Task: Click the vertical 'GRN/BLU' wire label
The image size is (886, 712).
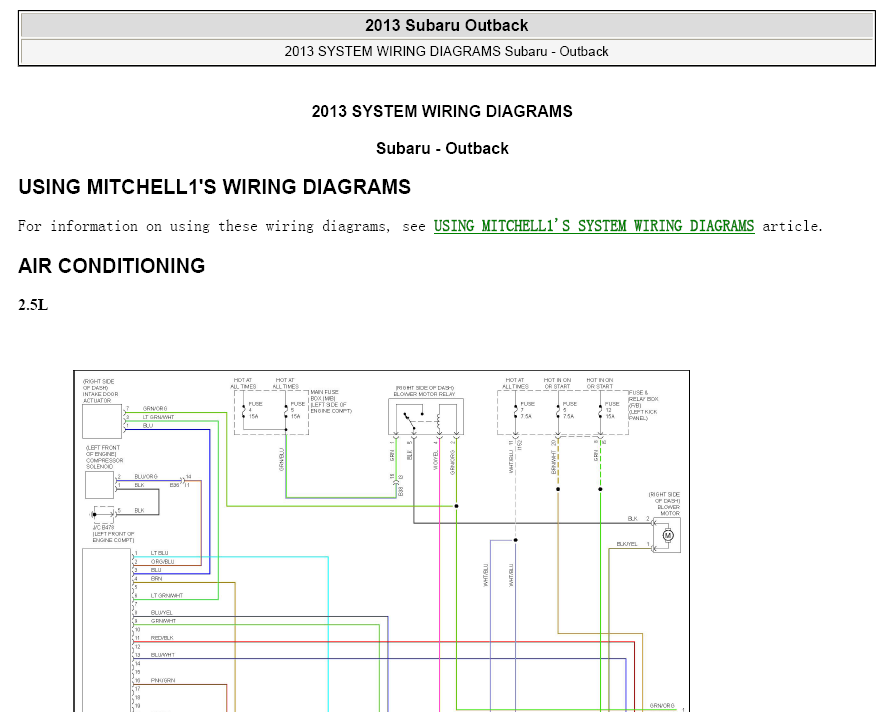Action: (281, 459)
